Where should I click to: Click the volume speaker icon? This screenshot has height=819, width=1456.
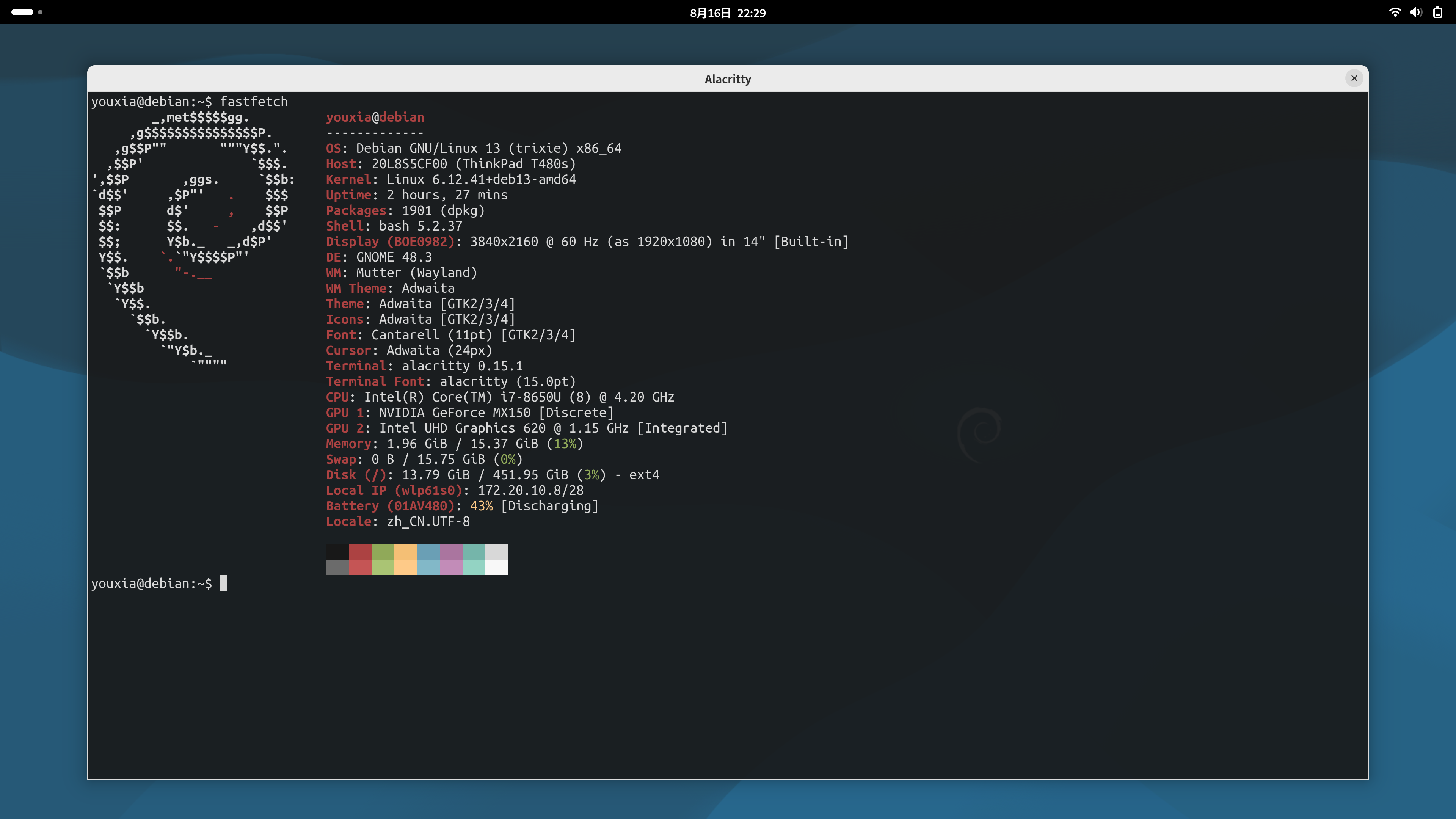coord(1416,13)
